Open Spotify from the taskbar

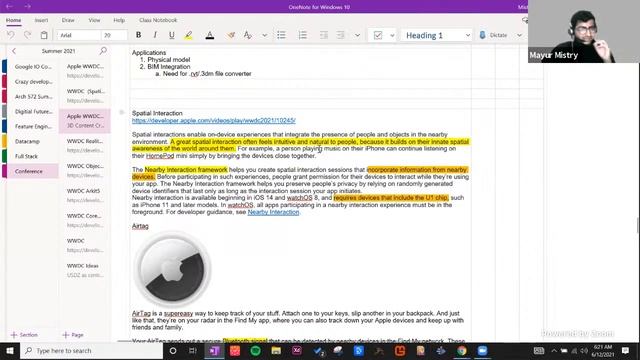pyautogui.click(x=256, y=351)
